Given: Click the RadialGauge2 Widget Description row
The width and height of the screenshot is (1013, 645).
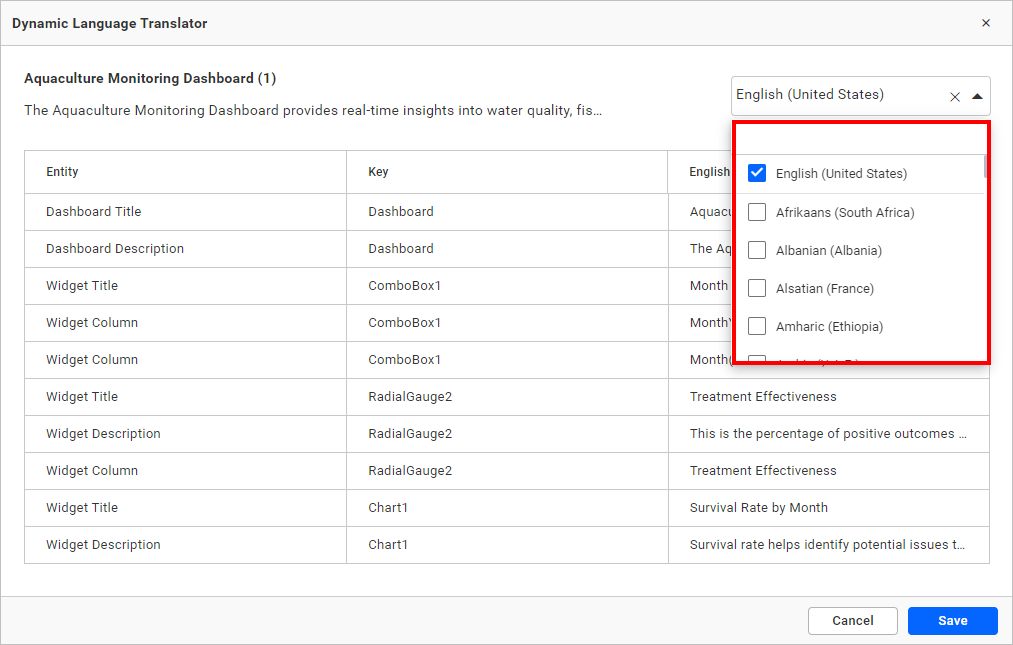Looking at the screenshot, I should pyautogui.click(x=103, y=434).
